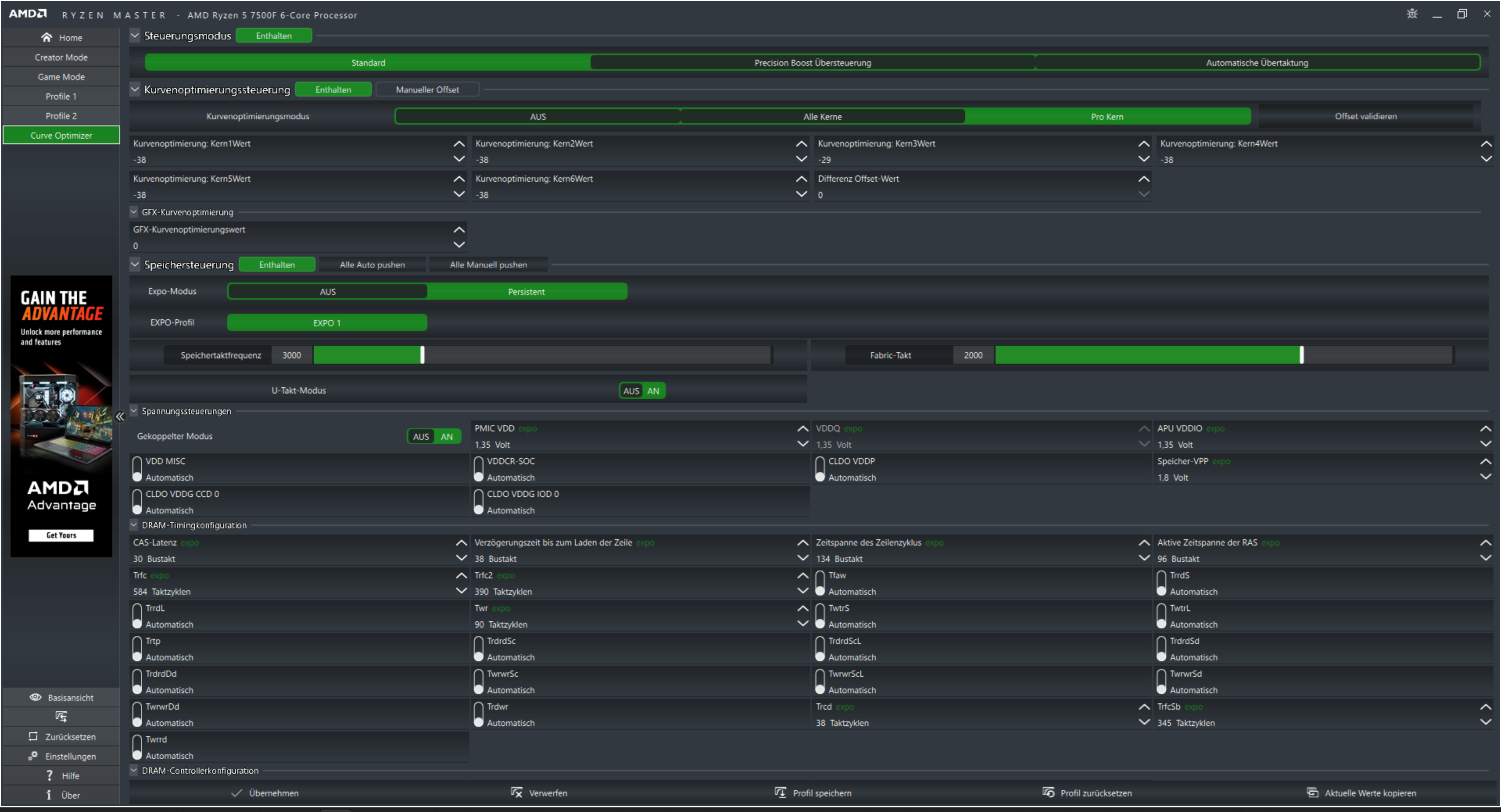
Task: Click the Über info icon
Action: point(49,794)
